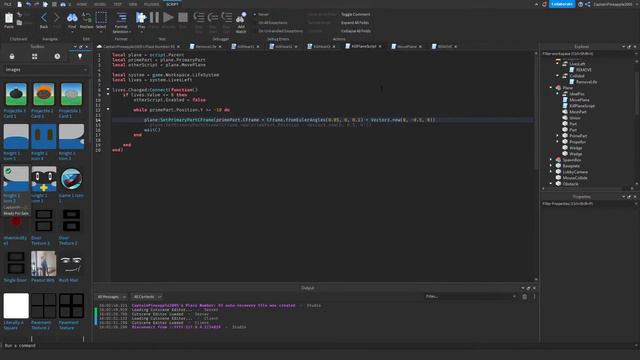Screen dimensions: 640x360
Task: Select MouseCollide in Explorer
Action: coord(575,178)
